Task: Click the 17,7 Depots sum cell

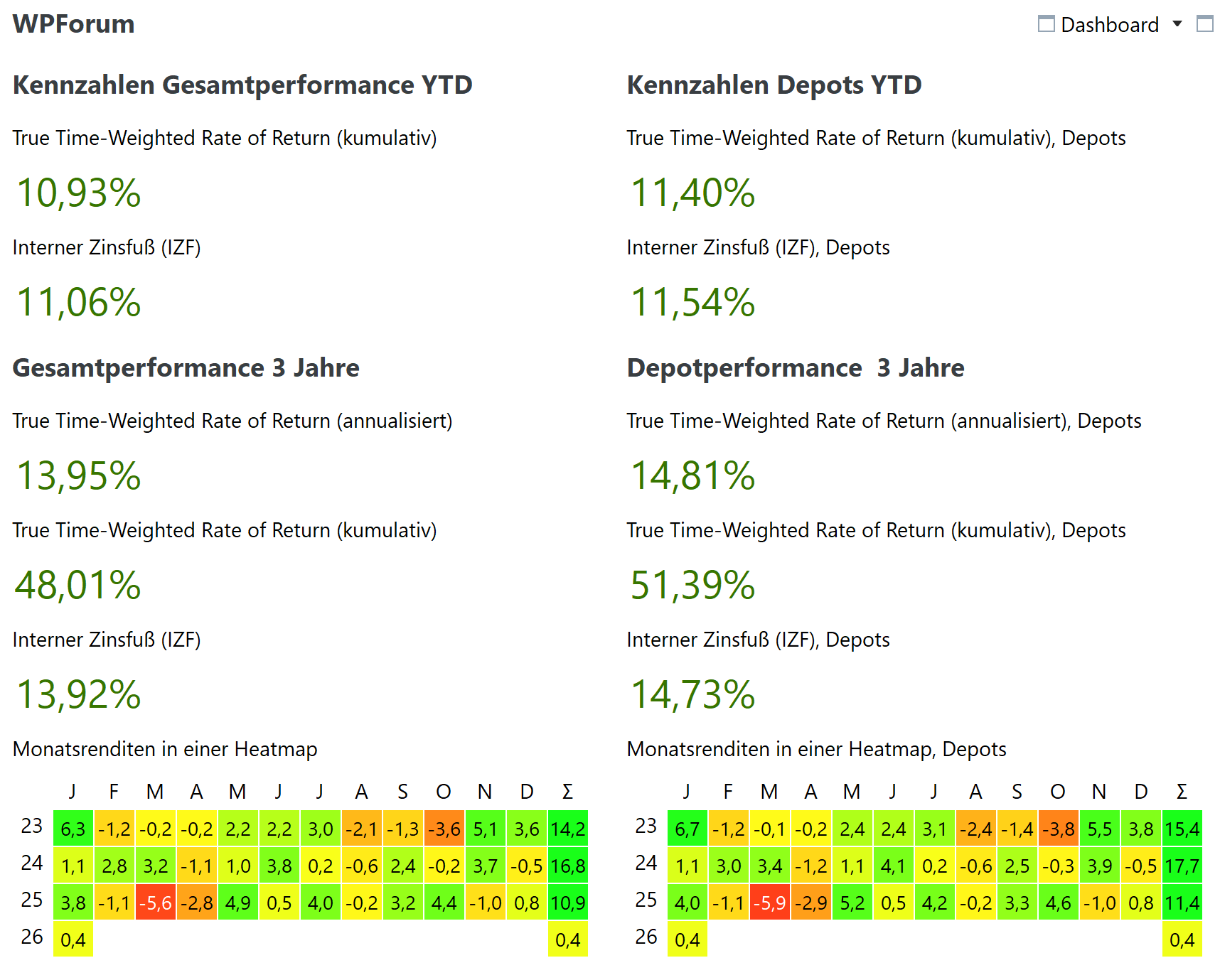Action: pos(1182,866)
